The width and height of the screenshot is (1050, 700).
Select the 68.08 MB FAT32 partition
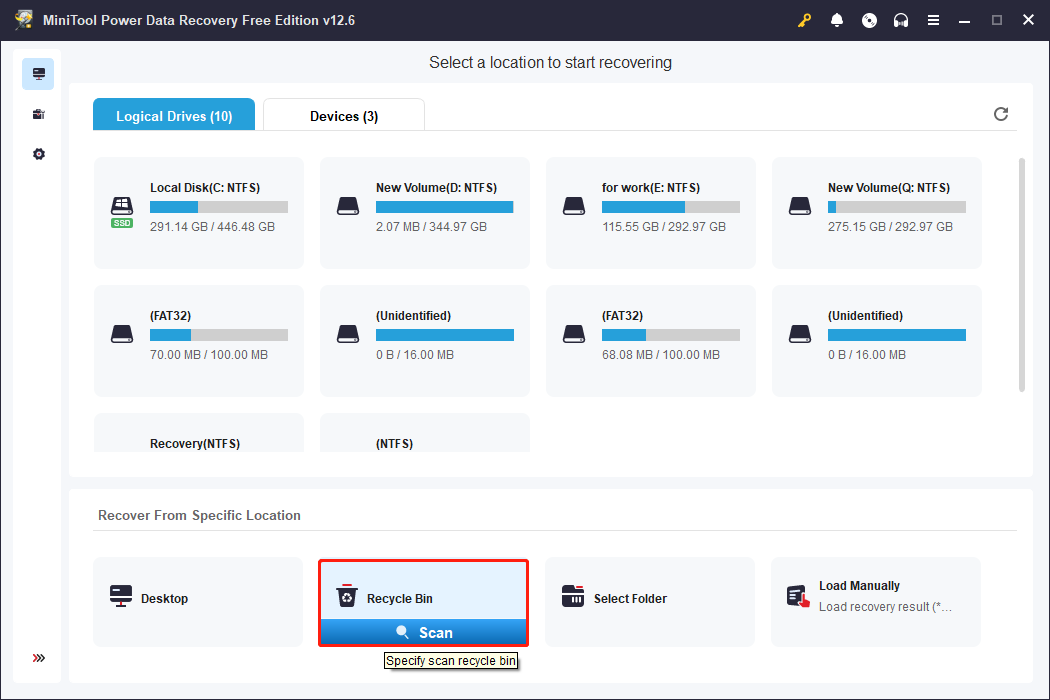tap(651, 341)
